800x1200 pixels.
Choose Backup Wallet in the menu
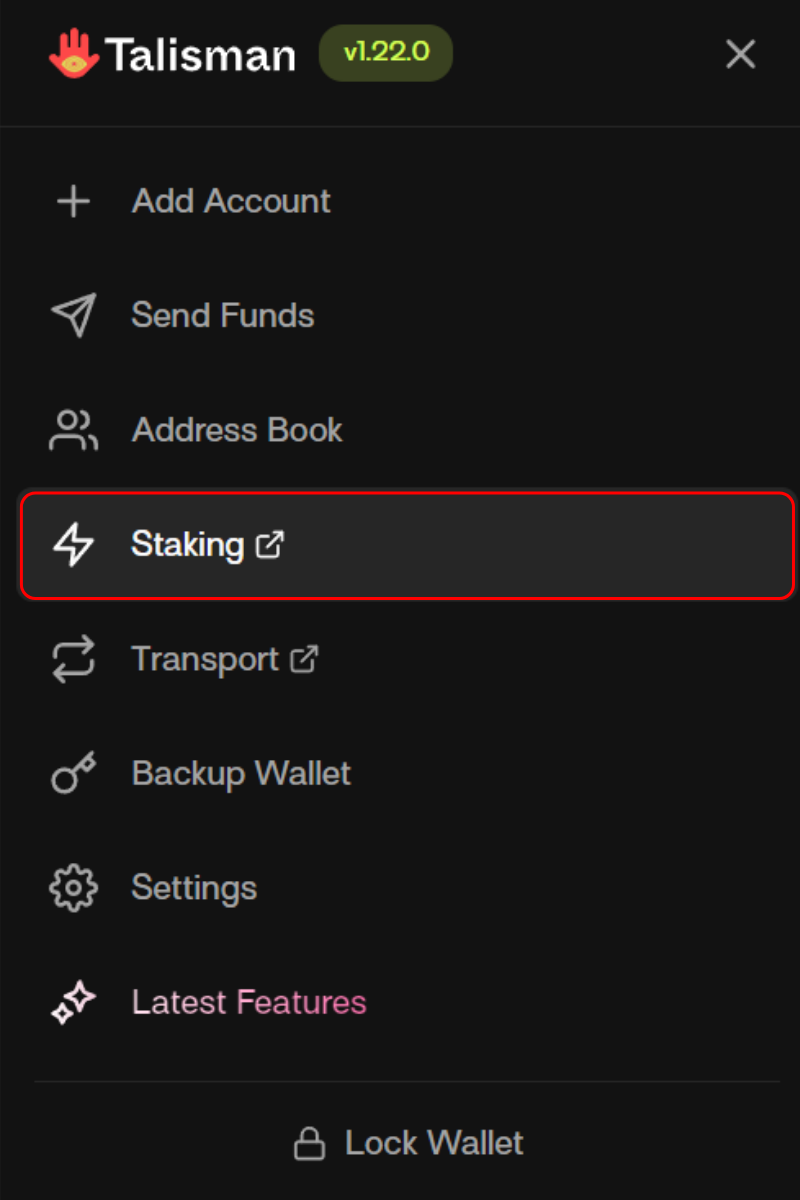click(241, 774)
